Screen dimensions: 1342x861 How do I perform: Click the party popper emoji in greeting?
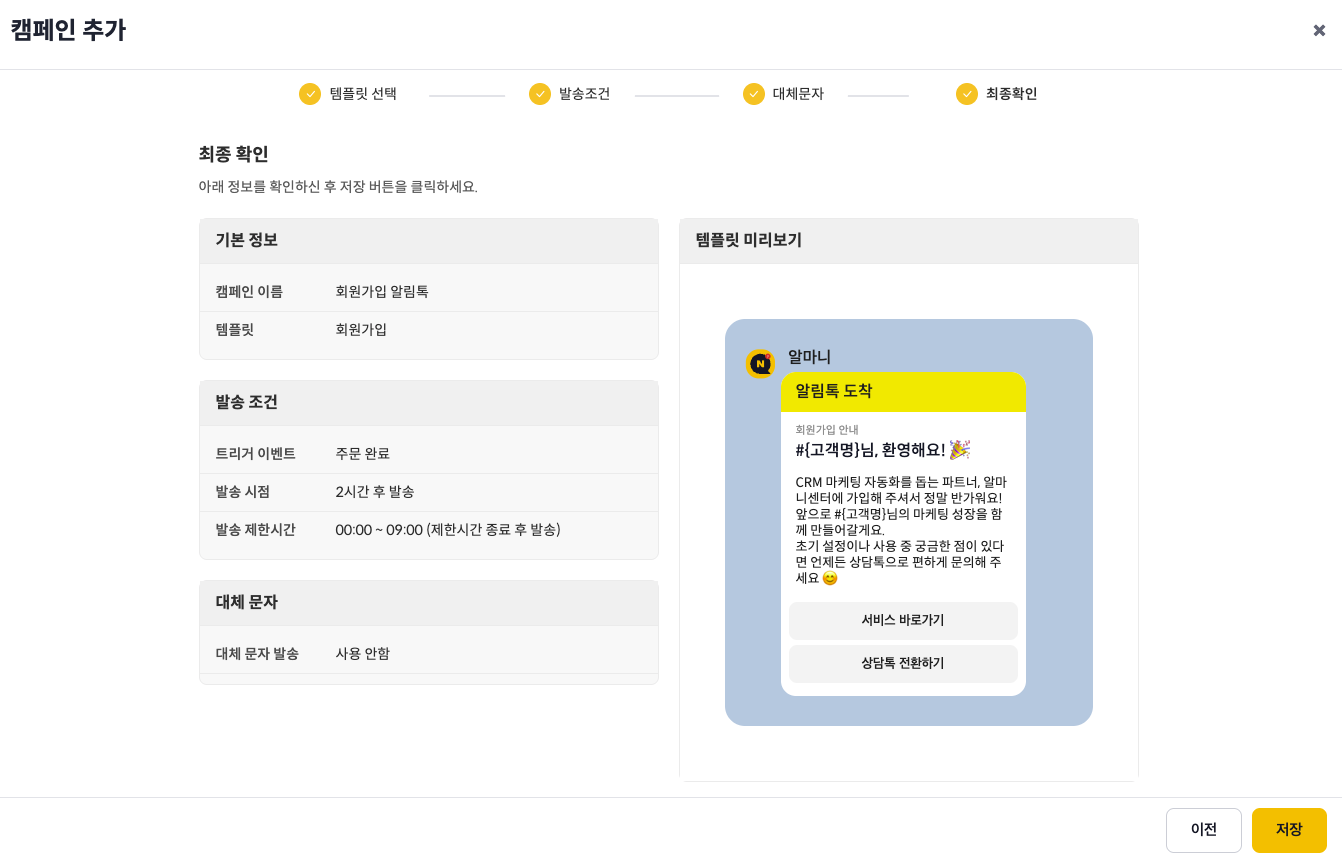tap(960, 450)
